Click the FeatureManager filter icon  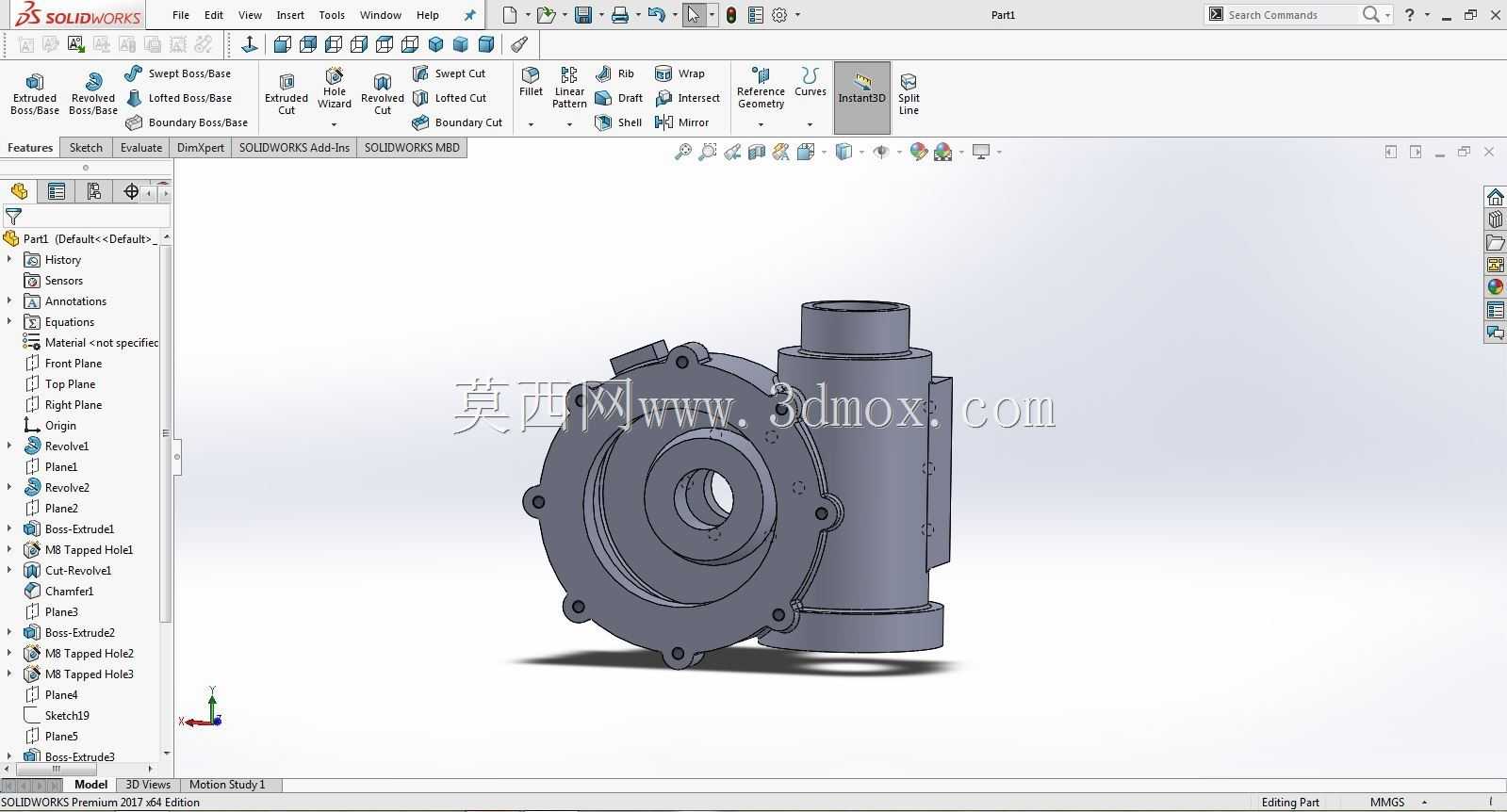pos(13,217)
